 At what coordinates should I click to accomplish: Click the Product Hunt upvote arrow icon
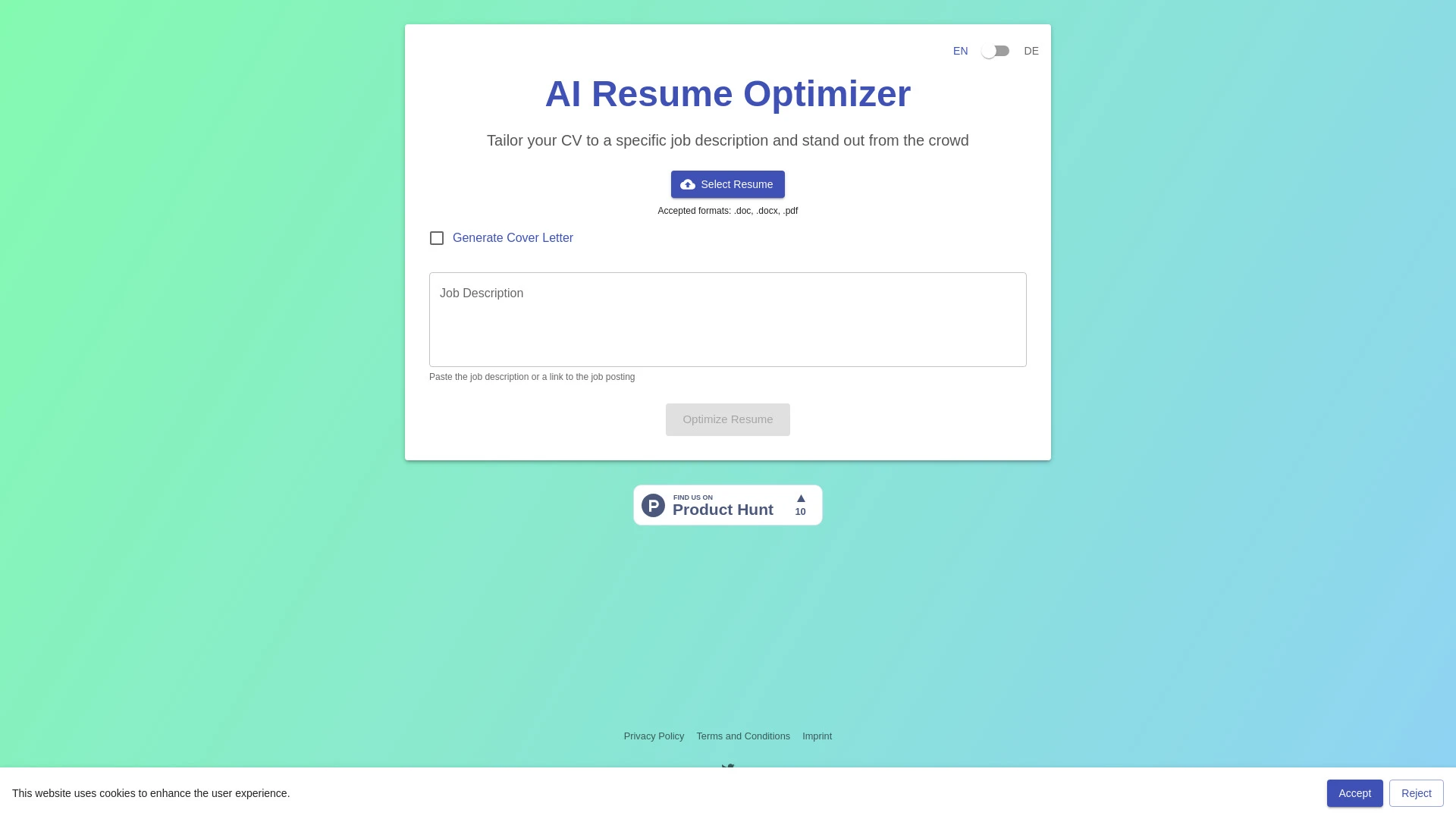tap(800, 497)
